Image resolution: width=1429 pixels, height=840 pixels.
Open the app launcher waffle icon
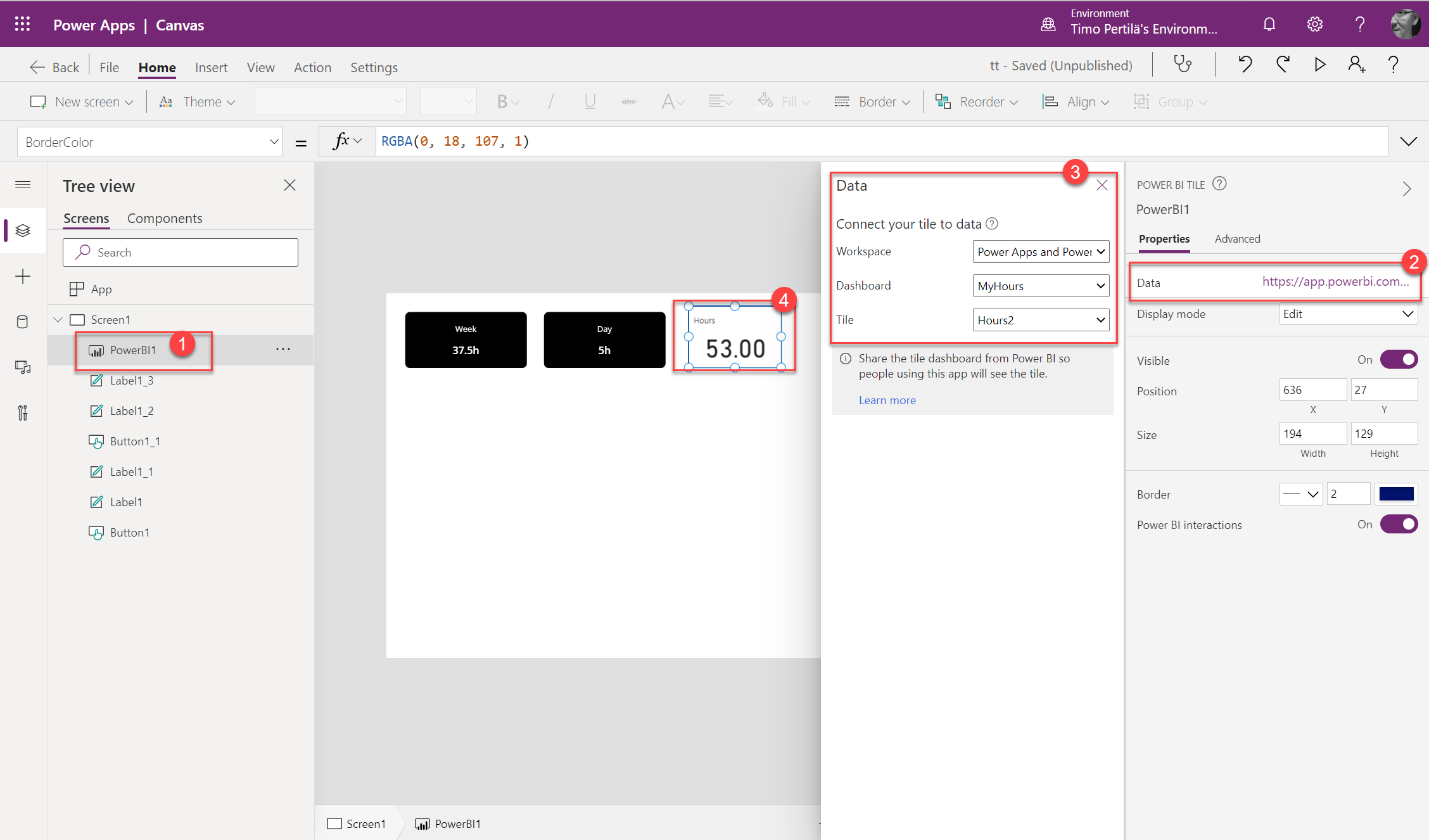coord(23,24)
